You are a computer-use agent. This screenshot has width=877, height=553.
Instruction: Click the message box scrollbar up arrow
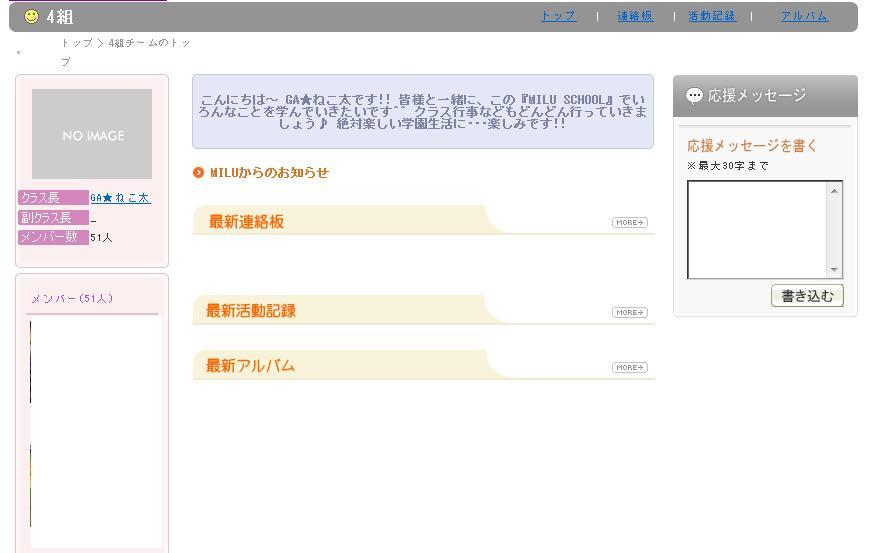(834, 190)
